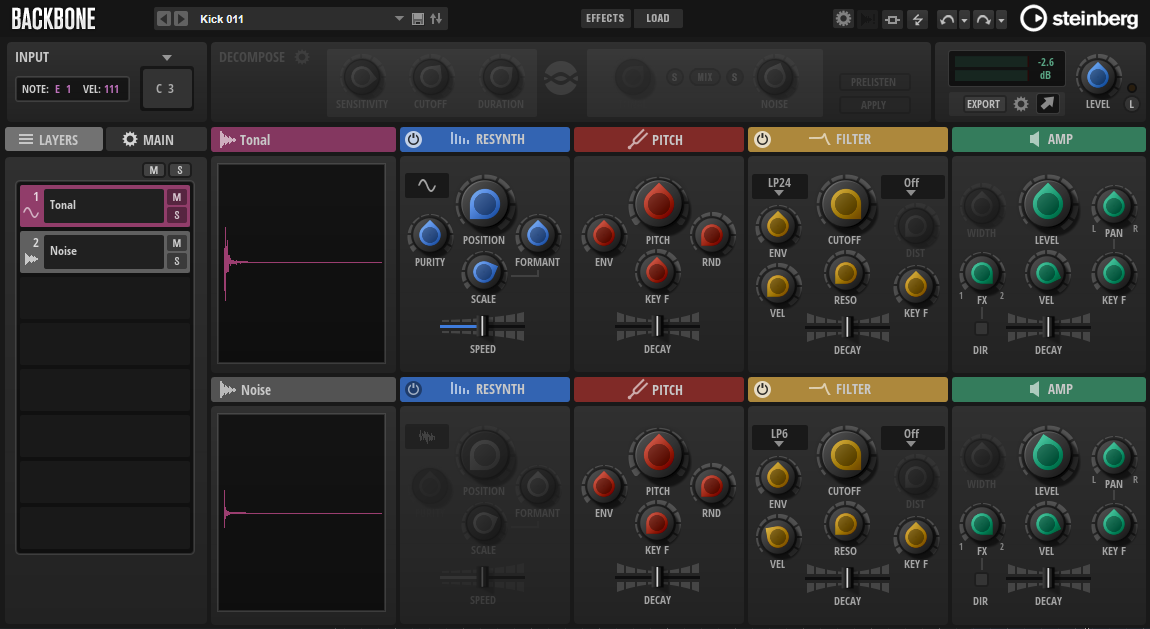Click the Tonal layer SCALE knob

click(483, 272)
